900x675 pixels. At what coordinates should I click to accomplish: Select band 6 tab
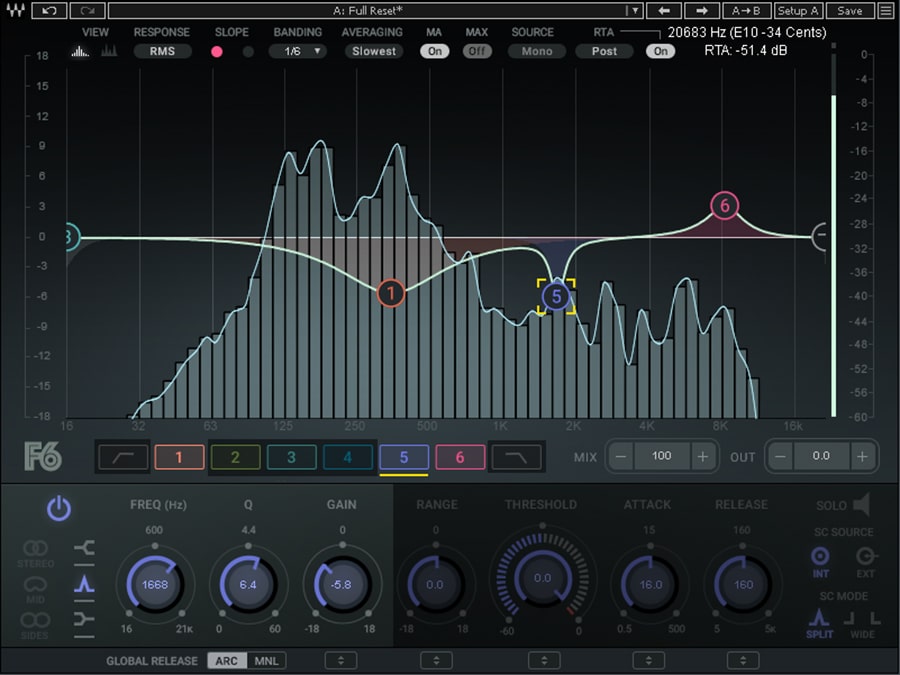tap(460, 457)
